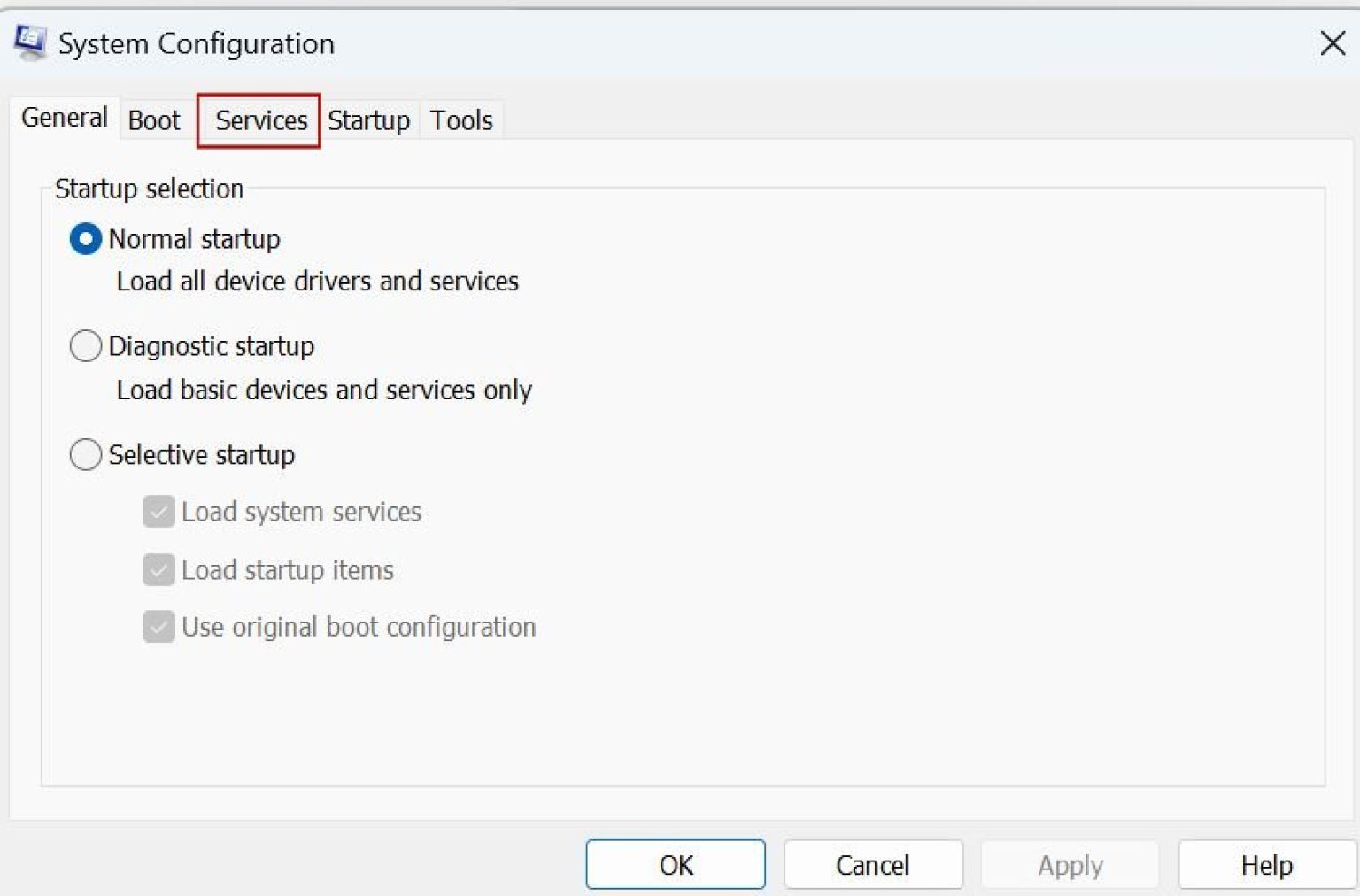Click the Cancel button

pyautogui.click(x=872, y=864)
